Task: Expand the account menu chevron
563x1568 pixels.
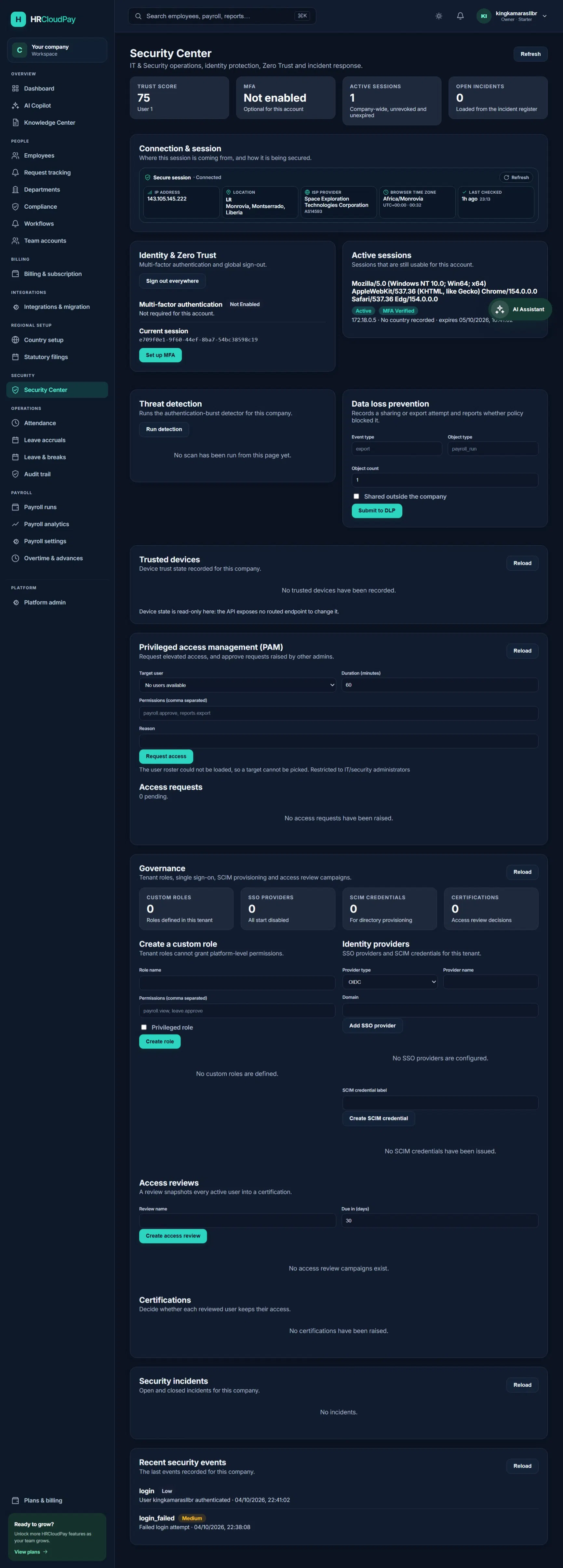Action: coord(545,16)
